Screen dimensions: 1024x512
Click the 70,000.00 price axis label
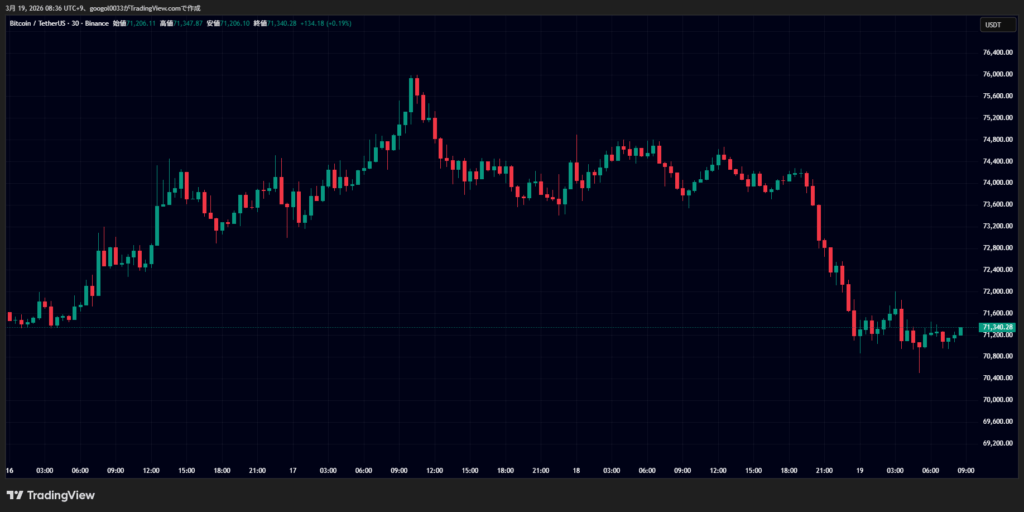tap(998, 400)
